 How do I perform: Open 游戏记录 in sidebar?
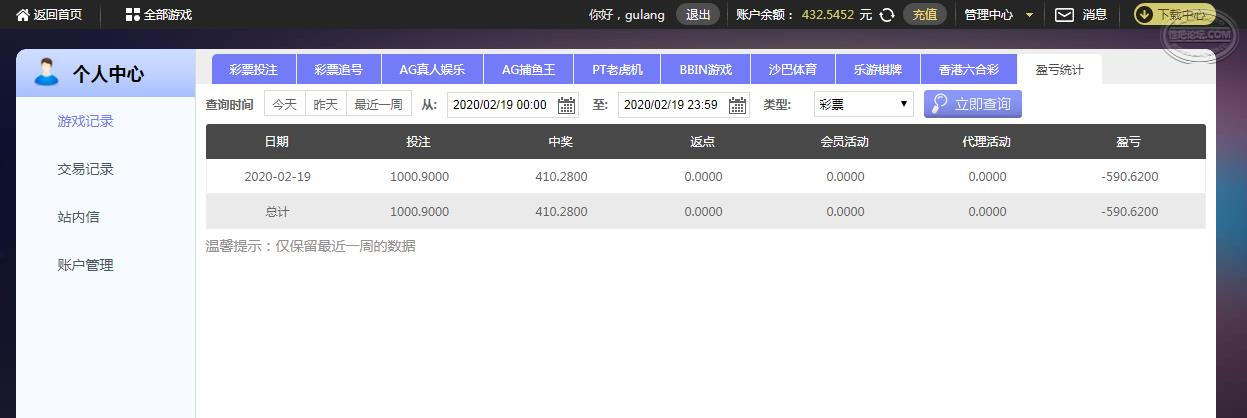(x=86, y=121)
